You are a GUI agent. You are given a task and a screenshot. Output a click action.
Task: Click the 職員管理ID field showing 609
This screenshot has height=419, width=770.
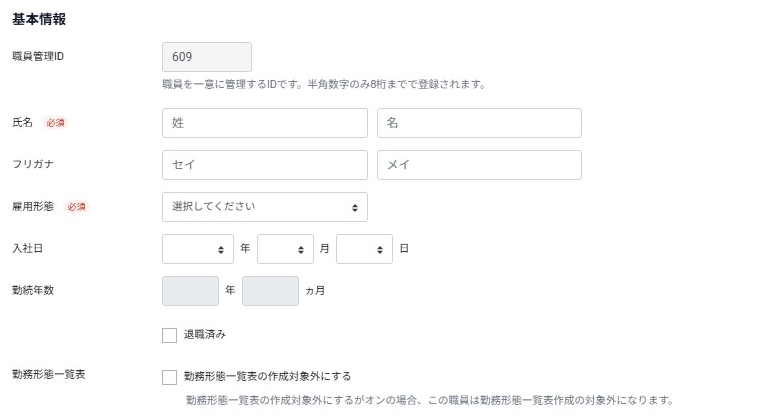[x=207, y=57]
